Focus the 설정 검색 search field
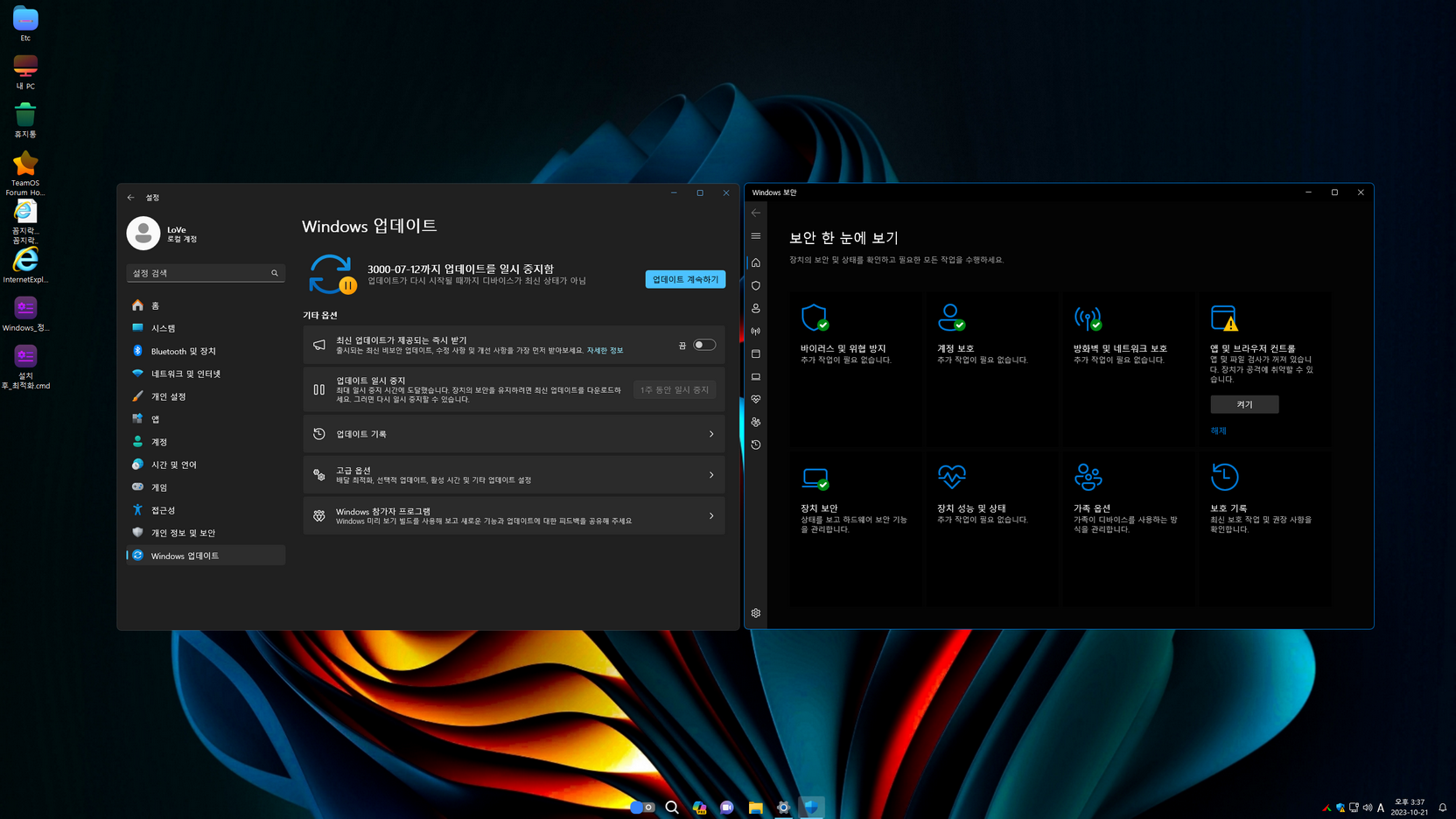 (206, 273)
